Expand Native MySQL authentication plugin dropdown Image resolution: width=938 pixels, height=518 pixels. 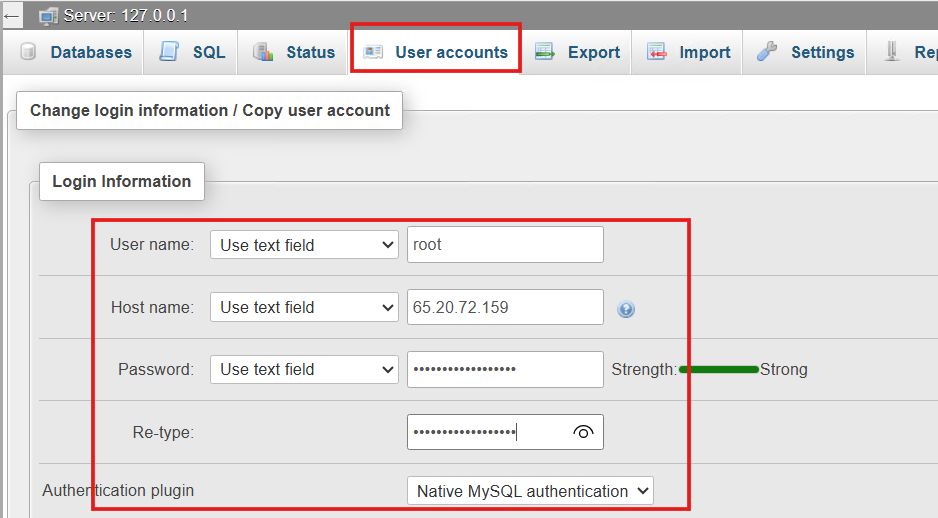coord(530,491)
